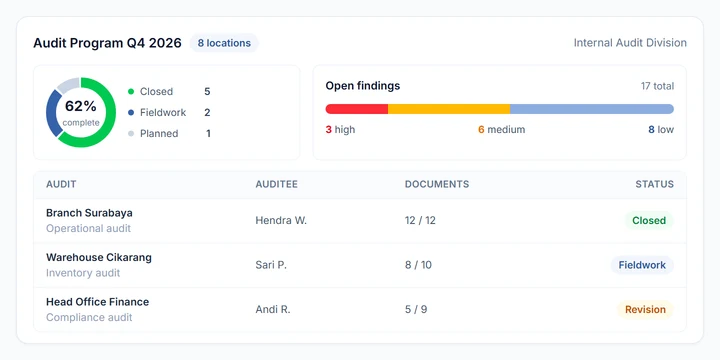Click the green Closed status badge
This screenshot has width=720, height=360.
point(649,220)
